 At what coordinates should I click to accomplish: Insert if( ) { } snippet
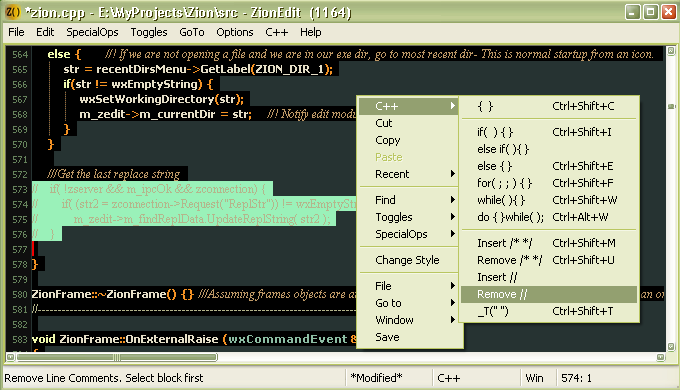pyautogui.click(x=549, y=132)
